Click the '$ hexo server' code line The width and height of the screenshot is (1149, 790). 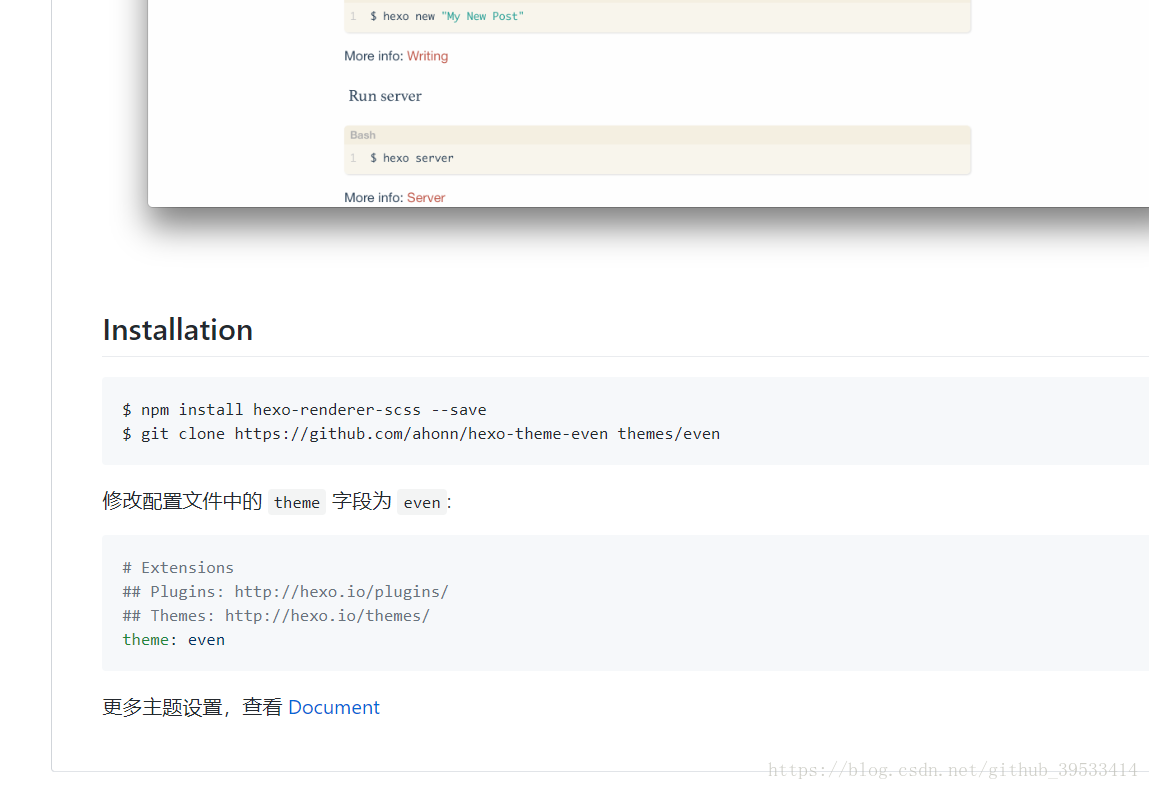click(412, 158)
